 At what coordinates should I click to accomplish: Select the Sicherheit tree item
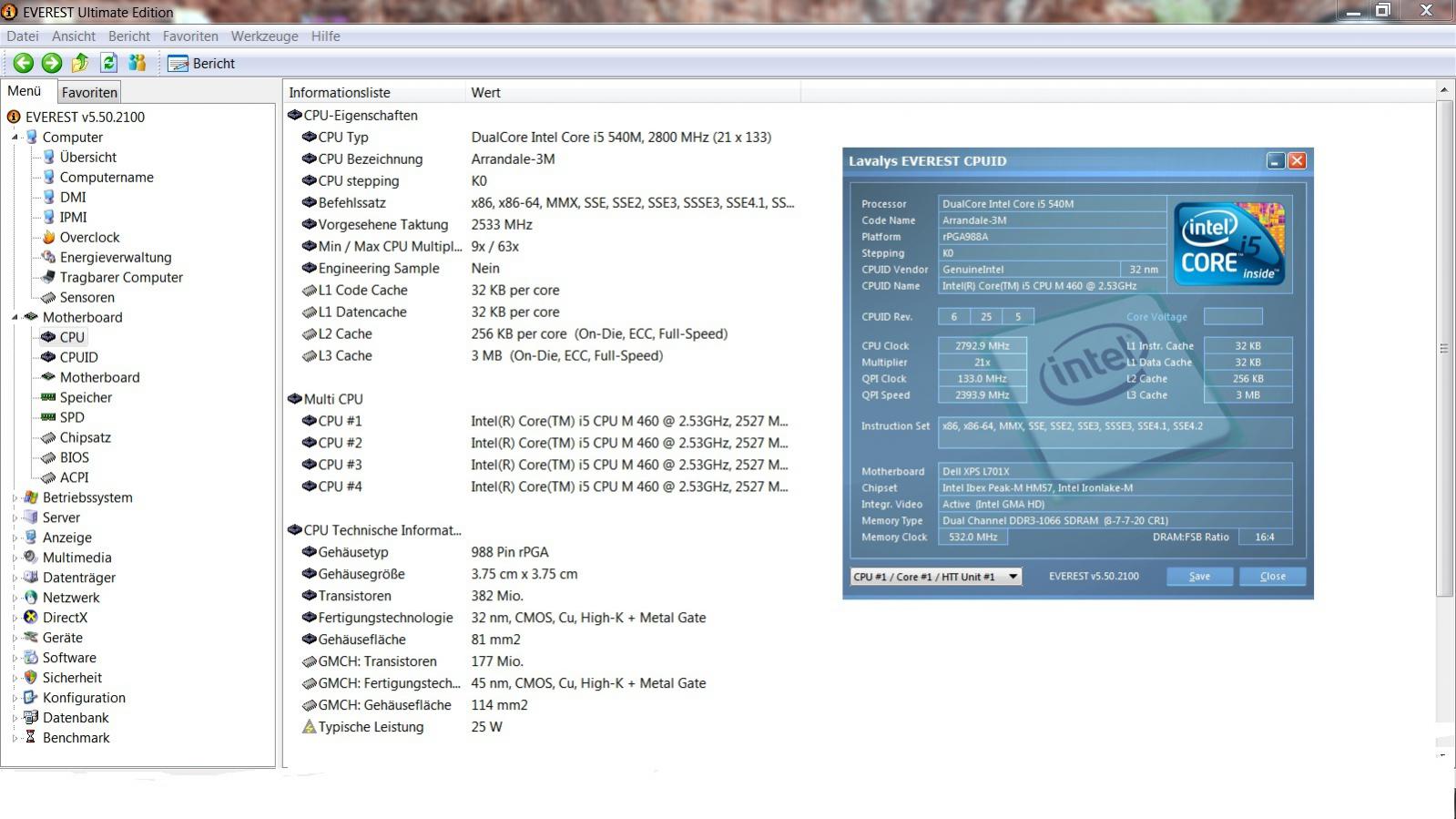(x=72, y=678)
